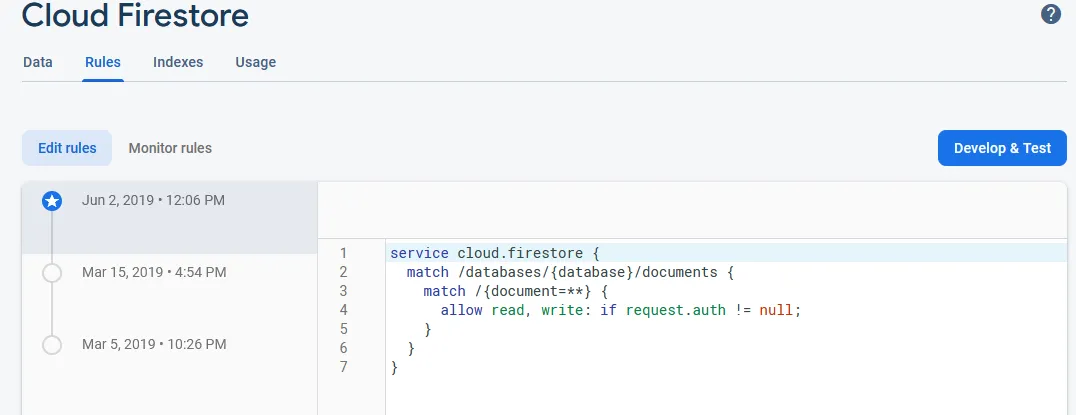The height and width of the screenshot is (415, 1076).
Task: Select the starred Jun 2, 2019 version marker
Action: [x=52, y=201]
